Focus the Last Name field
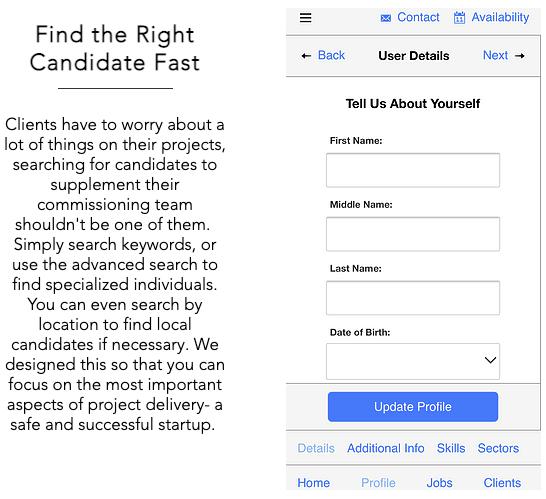Screen dimensions: 546x499 [413, 298]
